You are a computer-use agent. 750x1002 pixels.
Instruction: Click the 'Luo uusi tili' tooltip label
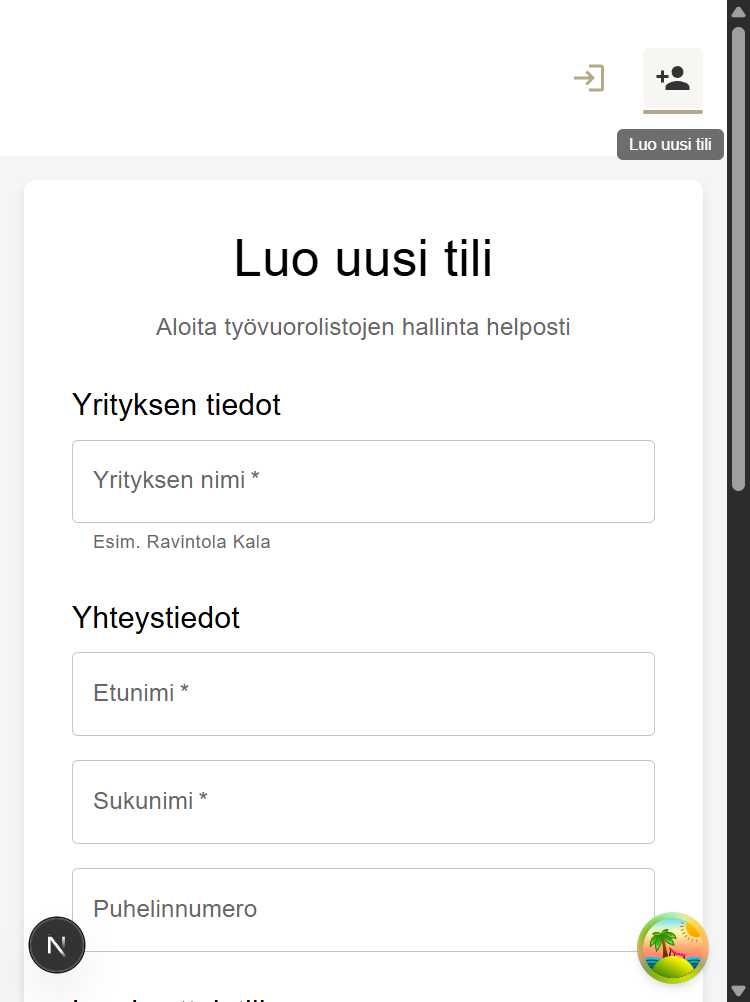tap(670, 144)
